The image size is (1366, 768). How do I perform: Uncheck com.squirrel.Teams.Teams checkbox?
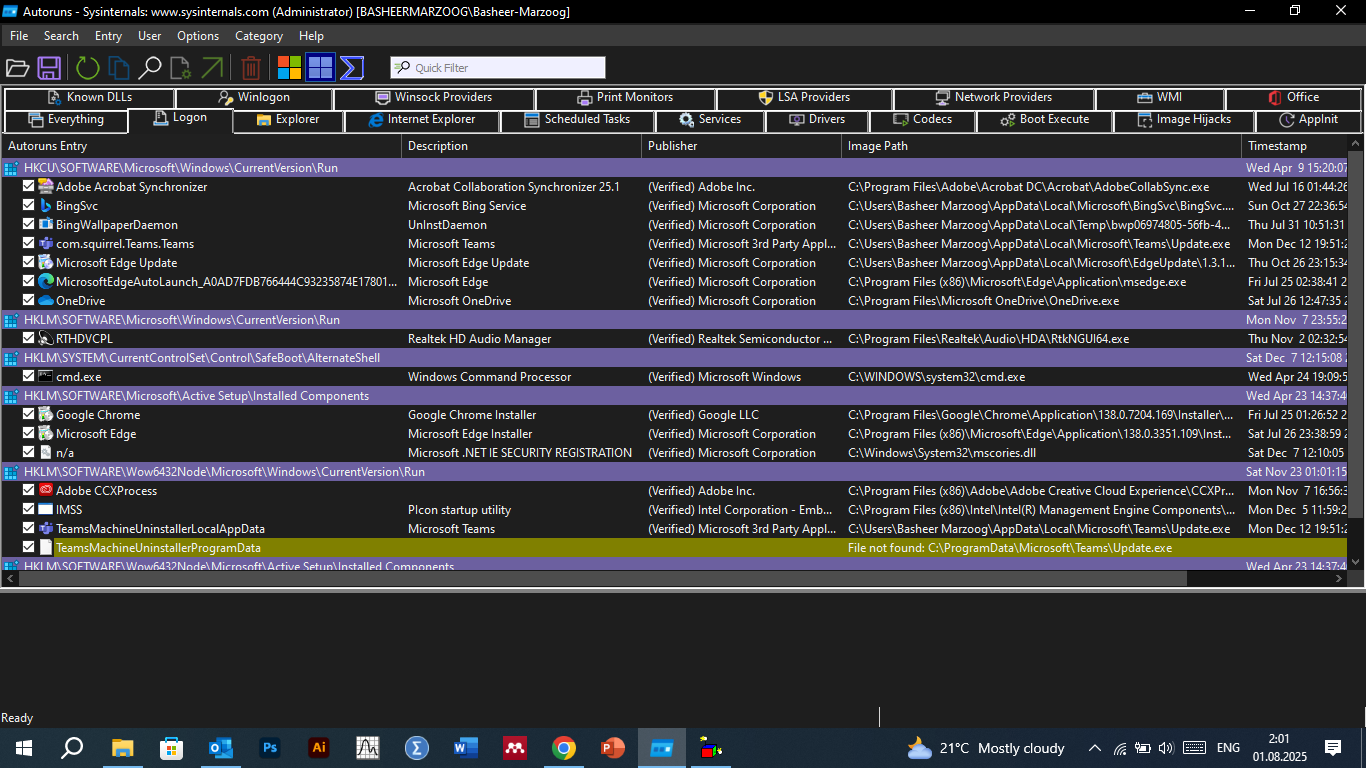(x=29, y=244)
